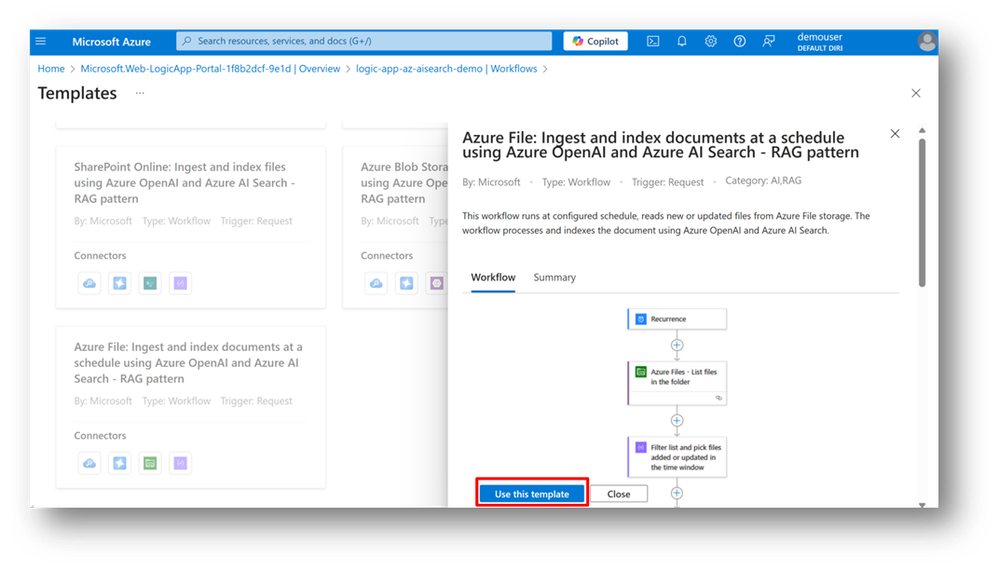Viewport: 999px width, 568px height.
Task: Open the logic-app-az-aisearch-demo Workflows breadcrumb
Action: (x=446, y=69)
